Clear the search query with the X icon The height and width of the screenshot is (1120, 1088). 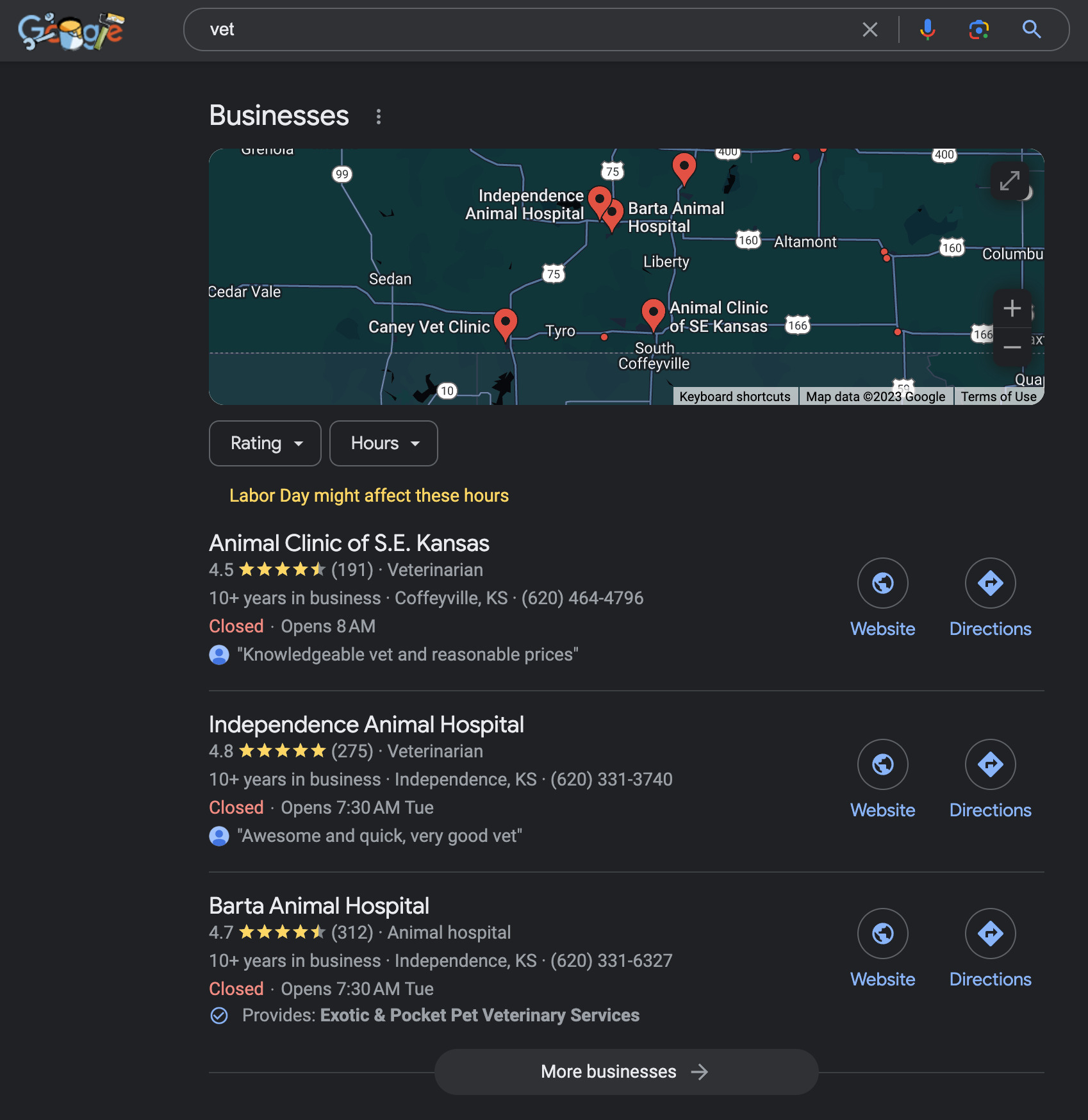pyautogui.click(x=870, y=29)
